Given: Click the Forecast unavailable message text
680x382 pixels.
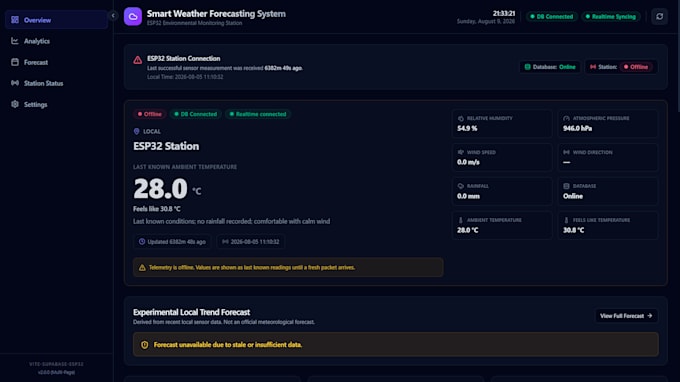Looking at the screenshot, I should [228, 345].
